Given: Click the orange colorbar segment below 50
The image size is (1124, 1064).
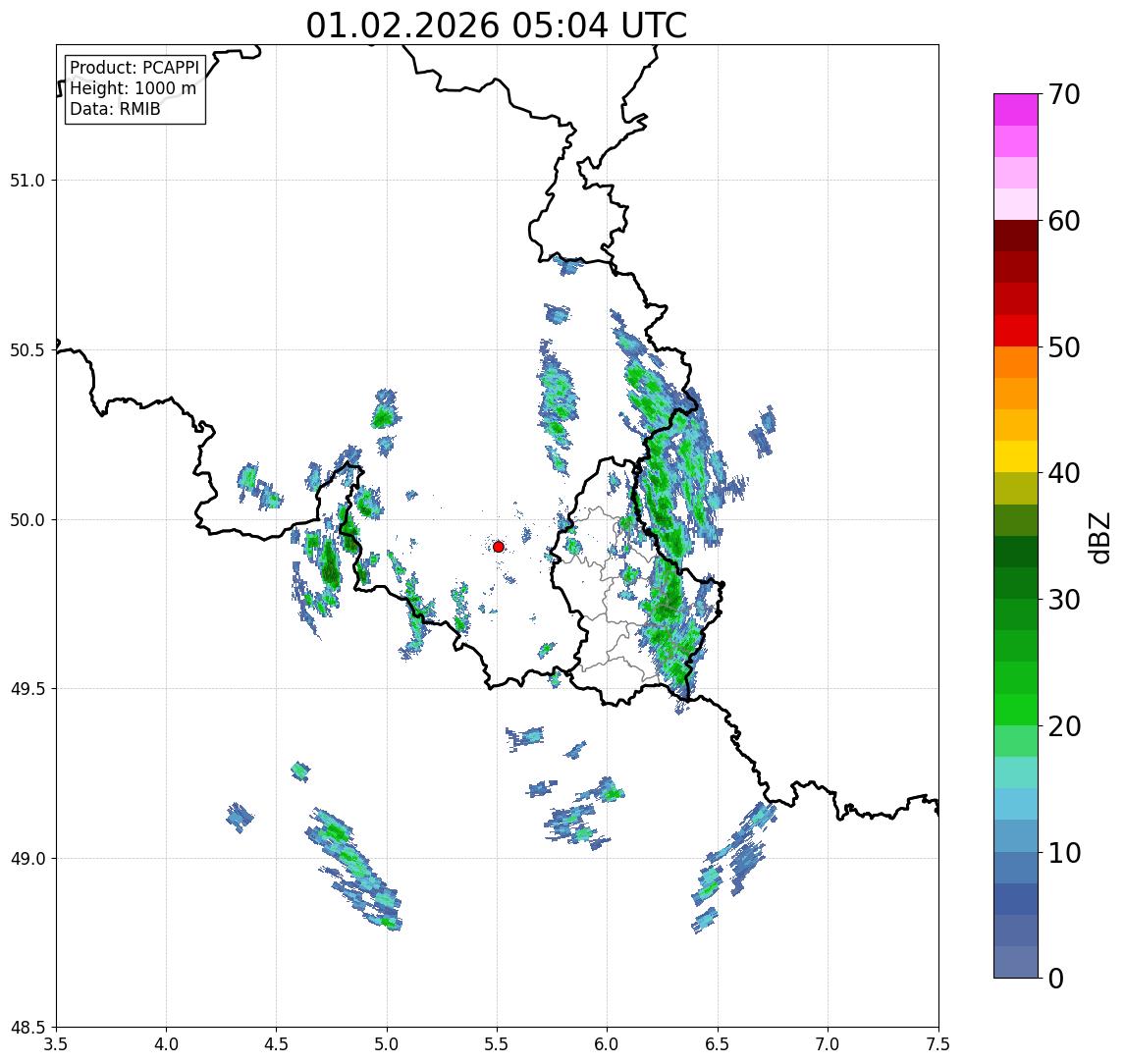Looking at the screenshot, I should 1016,363.
